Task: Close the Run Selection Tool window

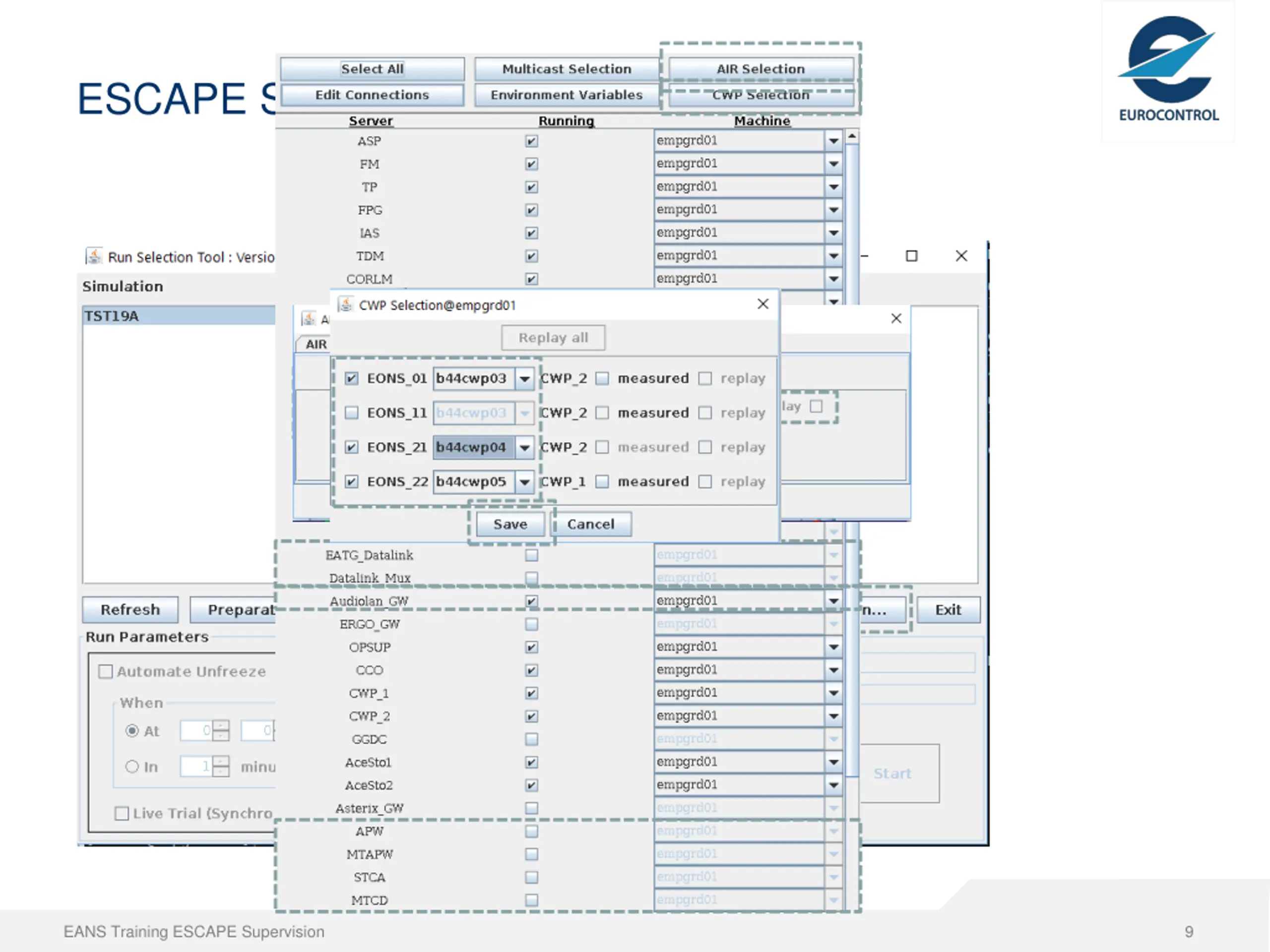Action: (961, 256)
